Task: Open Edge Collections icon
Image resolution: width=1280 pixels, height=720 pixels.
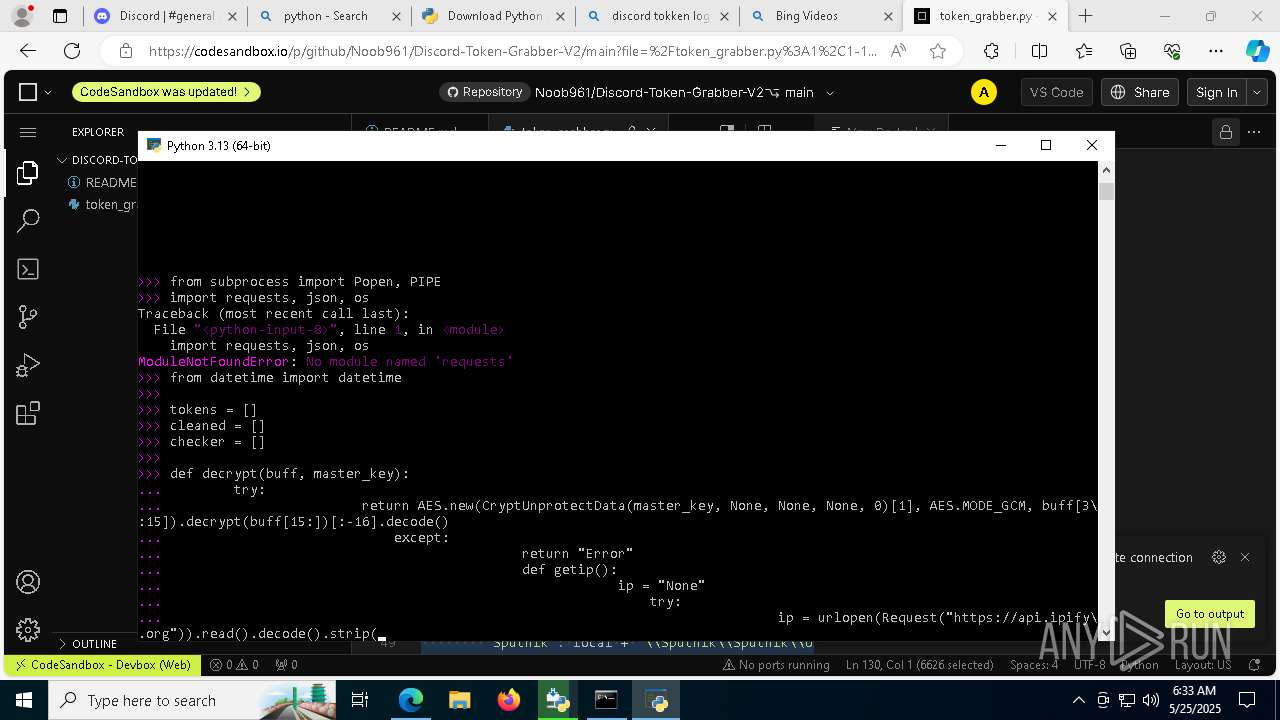Action: click(x=1128, y=51)
